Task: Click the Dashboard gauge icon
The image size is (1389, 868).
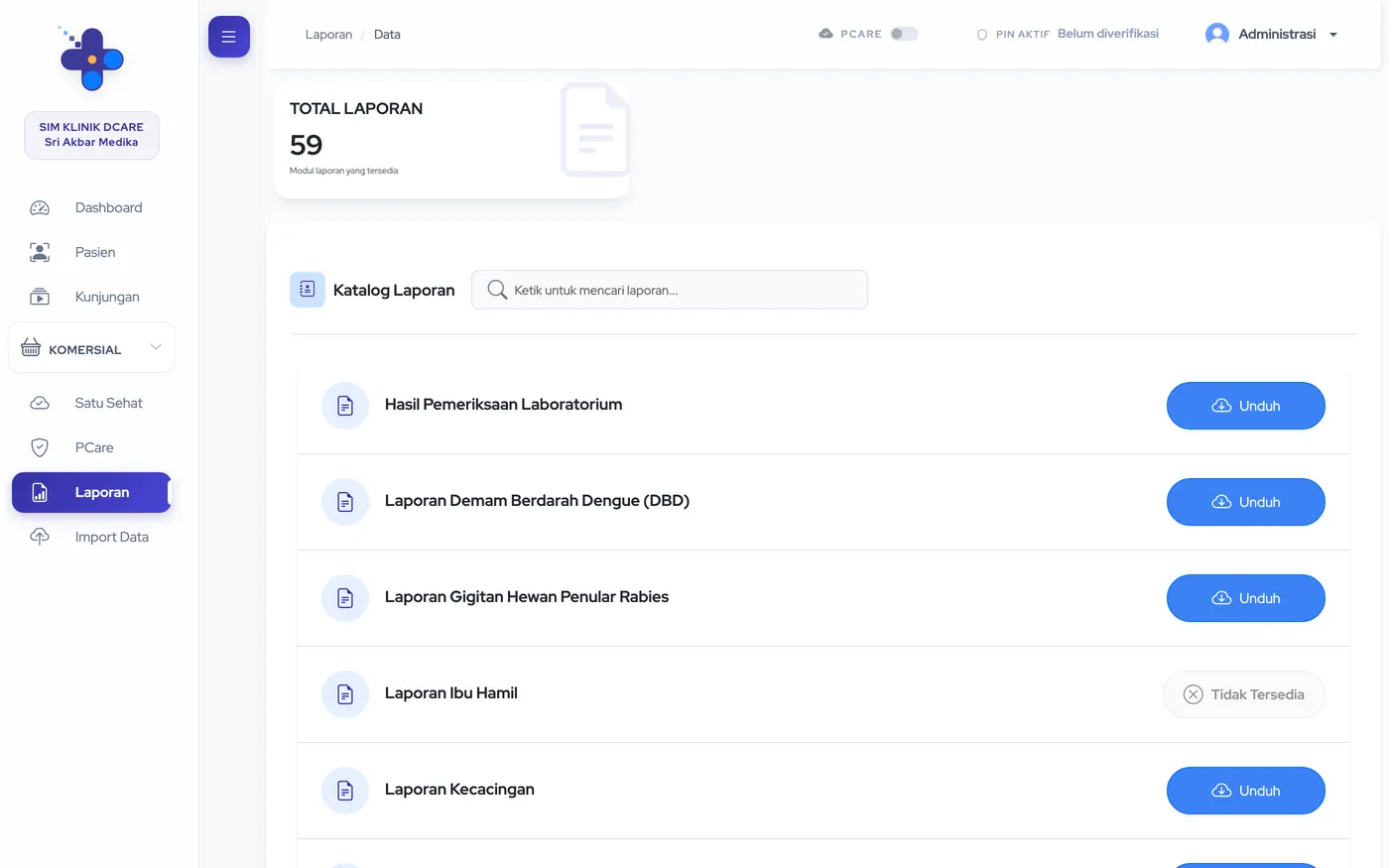Action: pyautogui.click(x=40, y=208)
